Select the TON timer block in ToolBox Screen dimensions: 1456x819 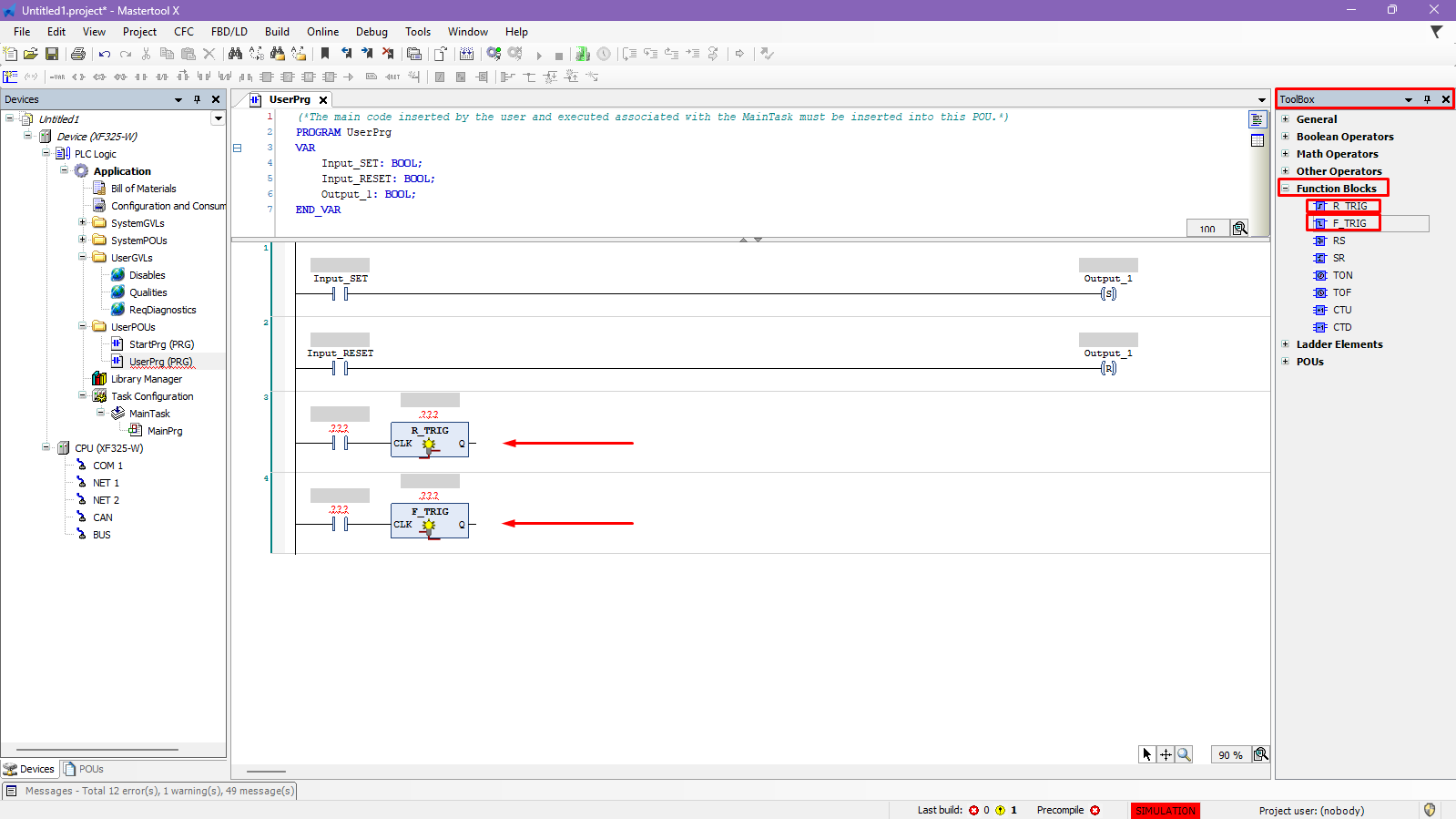(x=1342, y=275)
